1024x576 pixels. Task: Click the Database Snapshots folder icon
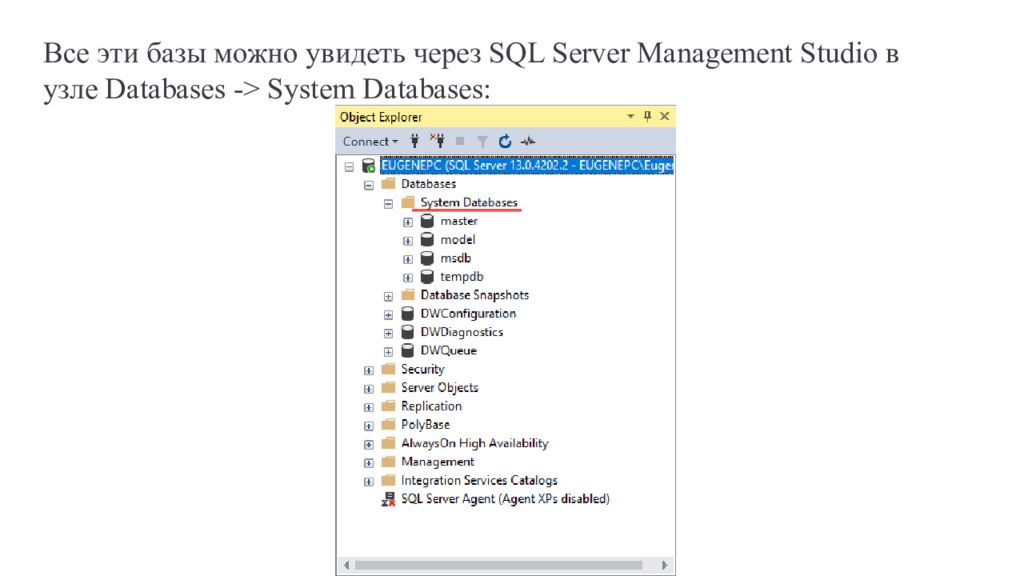(x=408, y=295)
